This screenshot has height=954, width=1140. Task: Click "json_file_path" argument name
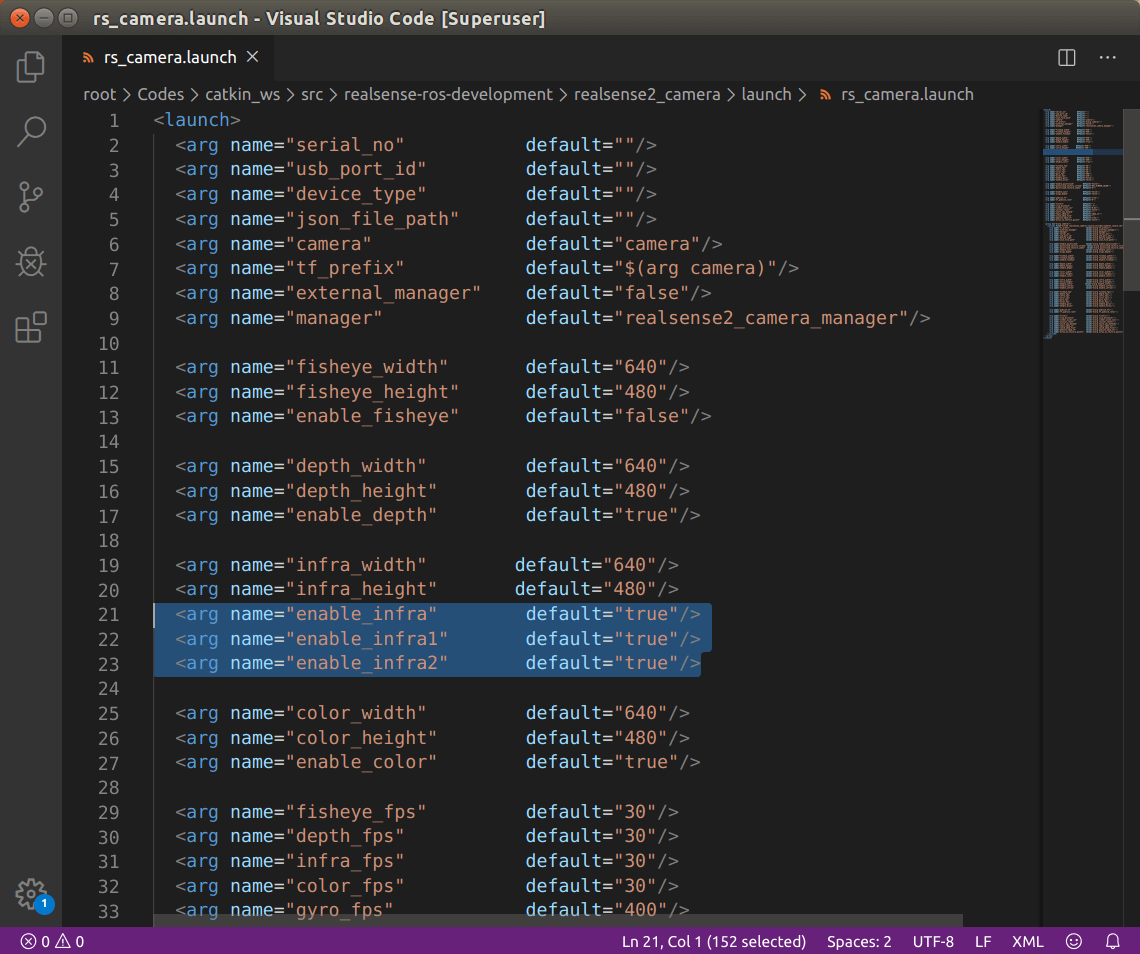point(372,219)
